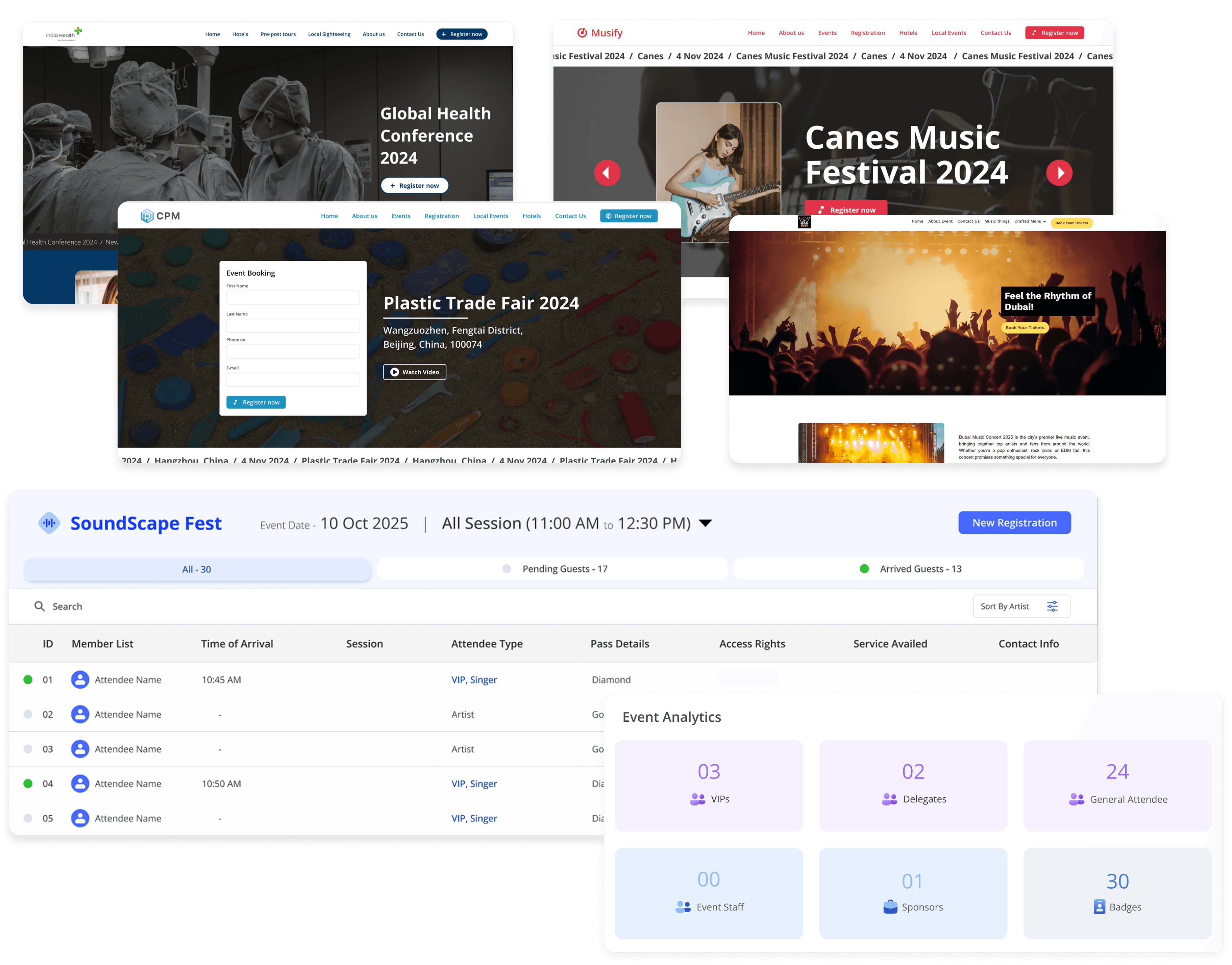Click the Delegates 02 analytics card
Image resolution: width=1232 pixels, height=965 pixels.
[913, 785]
